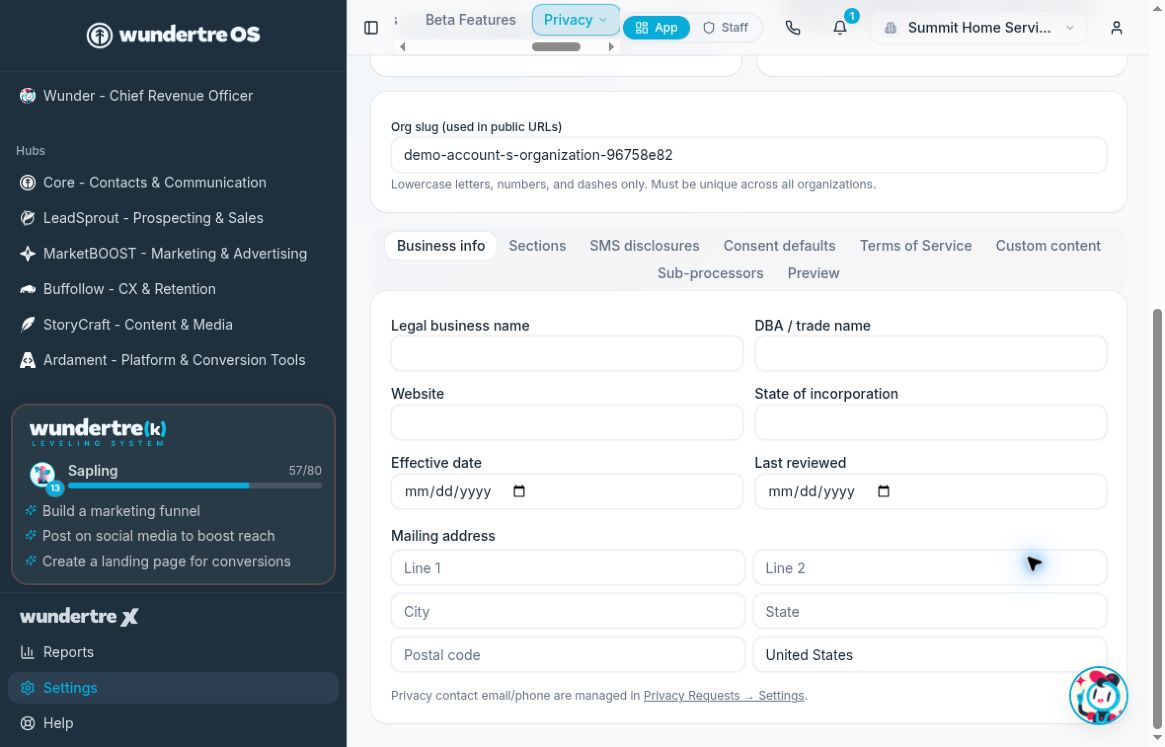Click the tab strip left arrow

coord(403,47)
